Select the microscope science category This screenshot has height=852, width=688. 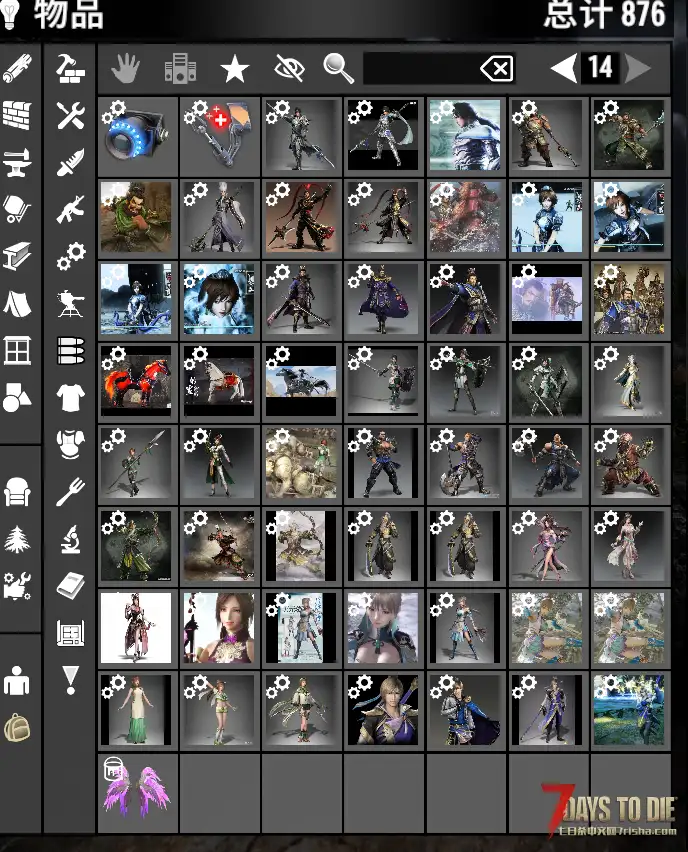tap(71, 539)
